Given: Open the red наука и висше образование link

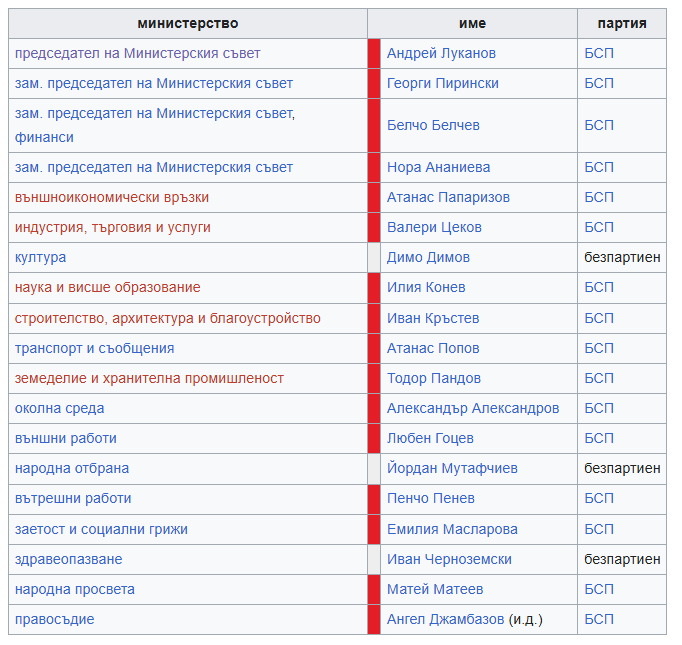Looking at the screenshot, I should (x=107, y=287).
